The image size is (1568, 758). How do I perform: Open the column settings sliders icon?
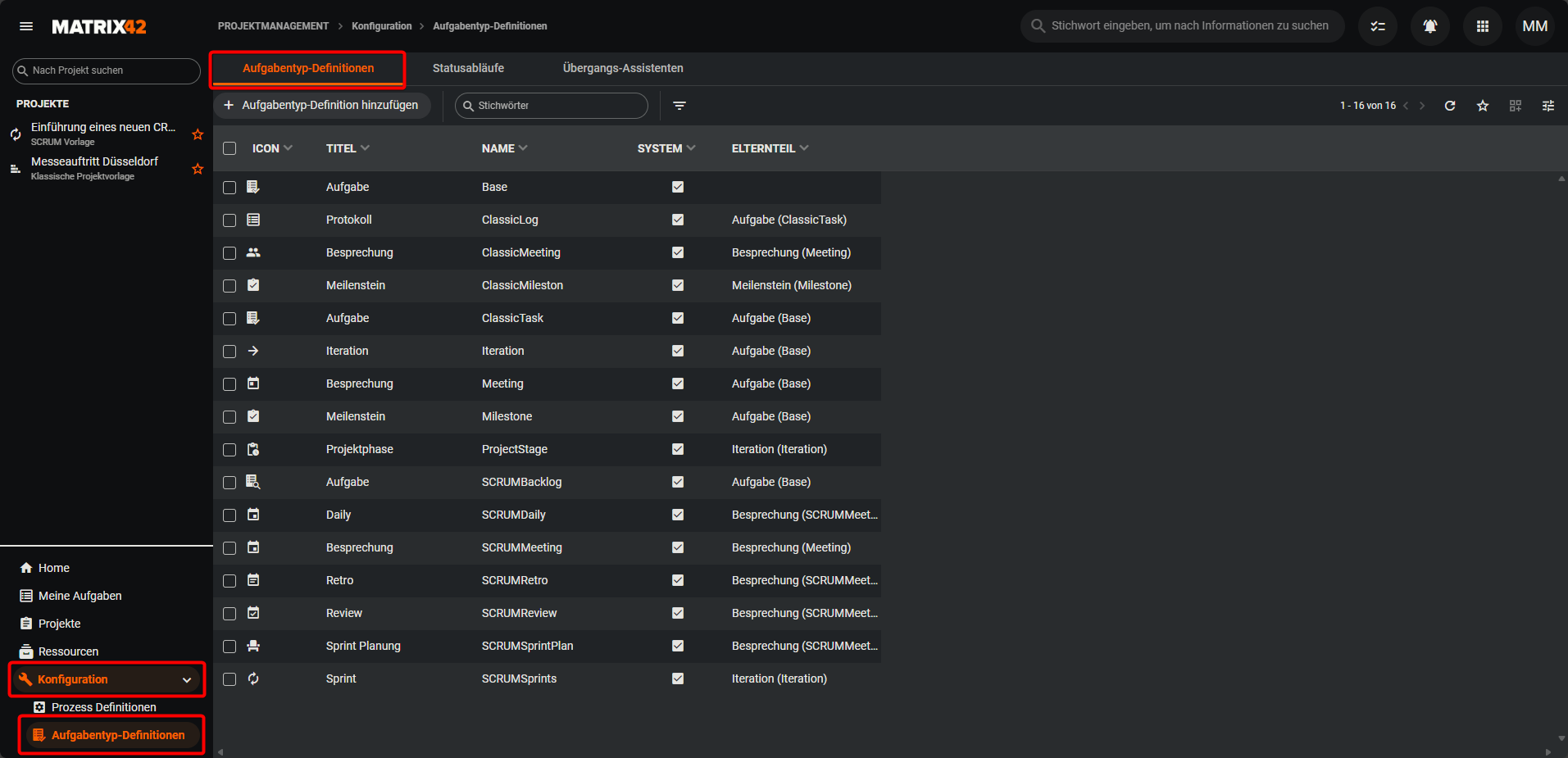pyautogui.click(x=1548, y=106)
